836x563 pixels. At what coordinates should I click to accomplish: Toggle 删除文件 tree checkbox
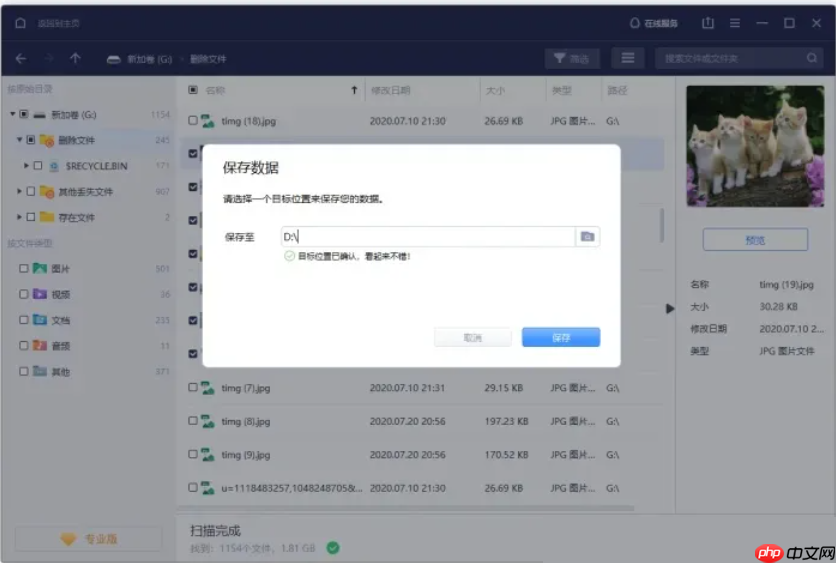[x=31, y=140]
